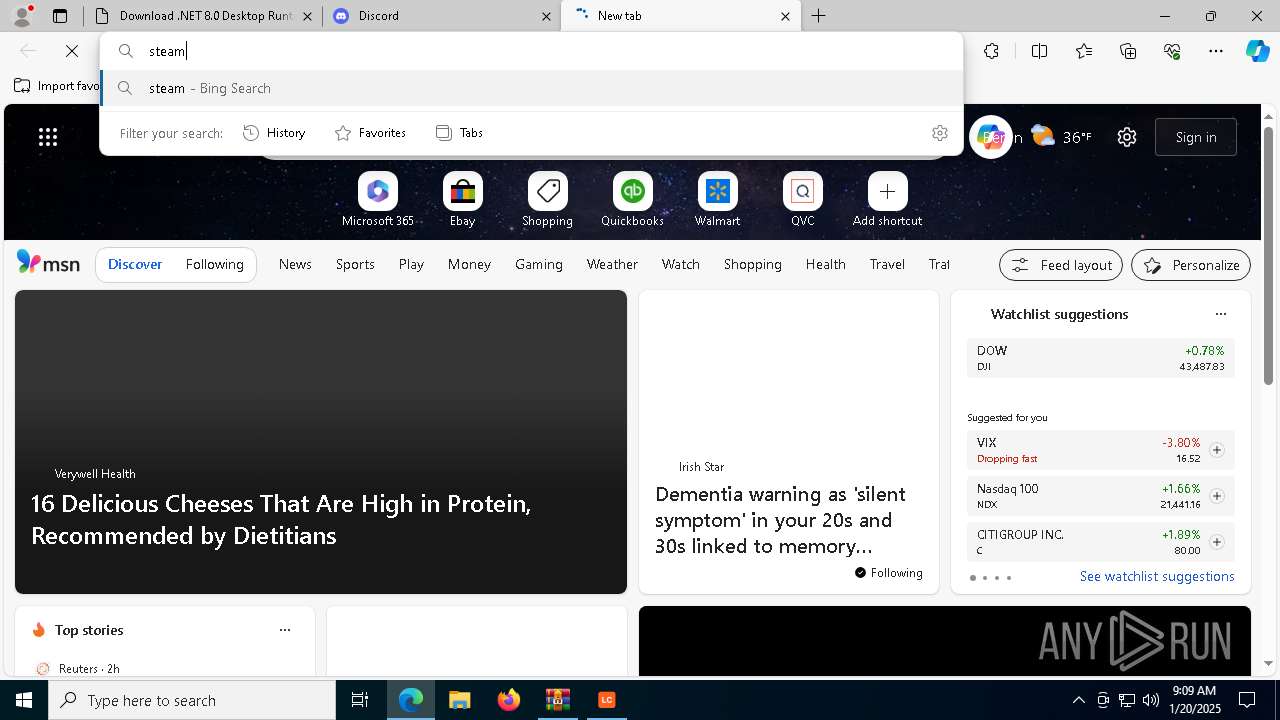Open the search settings gear in dropdown
The image size is (1280, 720).
(x=939, y=133)
